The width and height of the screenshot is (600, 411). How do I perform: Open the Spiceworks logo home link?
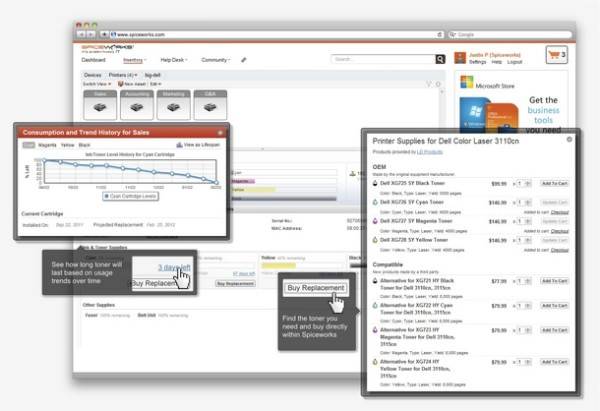coord(107,48)
